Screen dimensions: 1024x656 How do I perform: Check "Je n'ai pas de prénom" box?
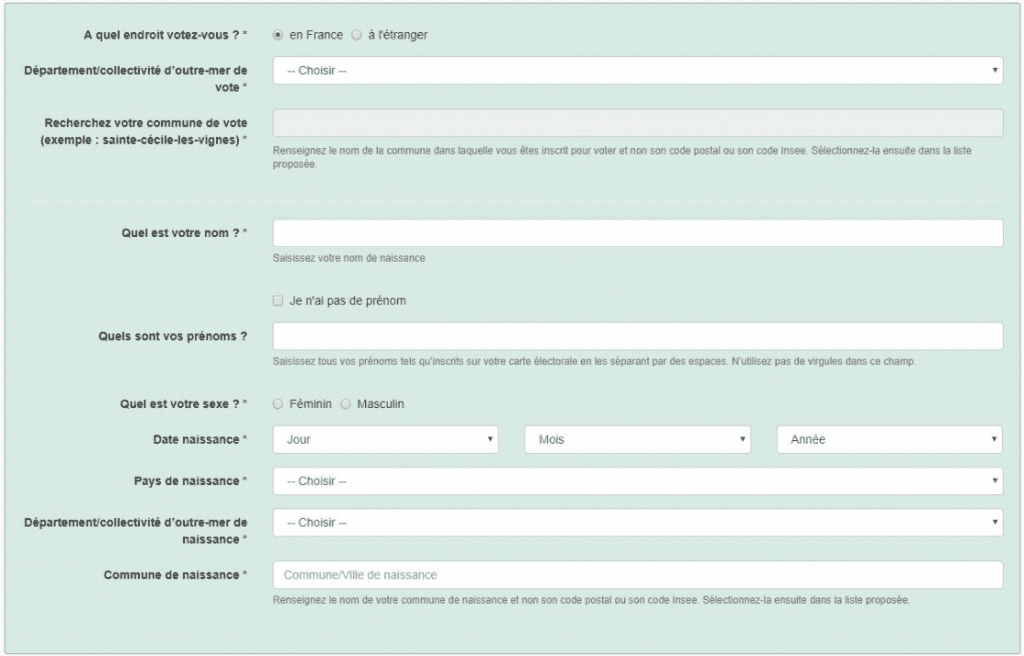click(x=278, y=301)
